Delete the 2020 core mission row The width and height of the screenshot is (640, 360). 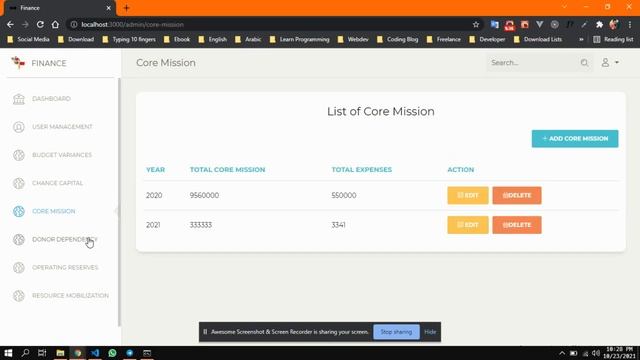[x=517, y=196]
